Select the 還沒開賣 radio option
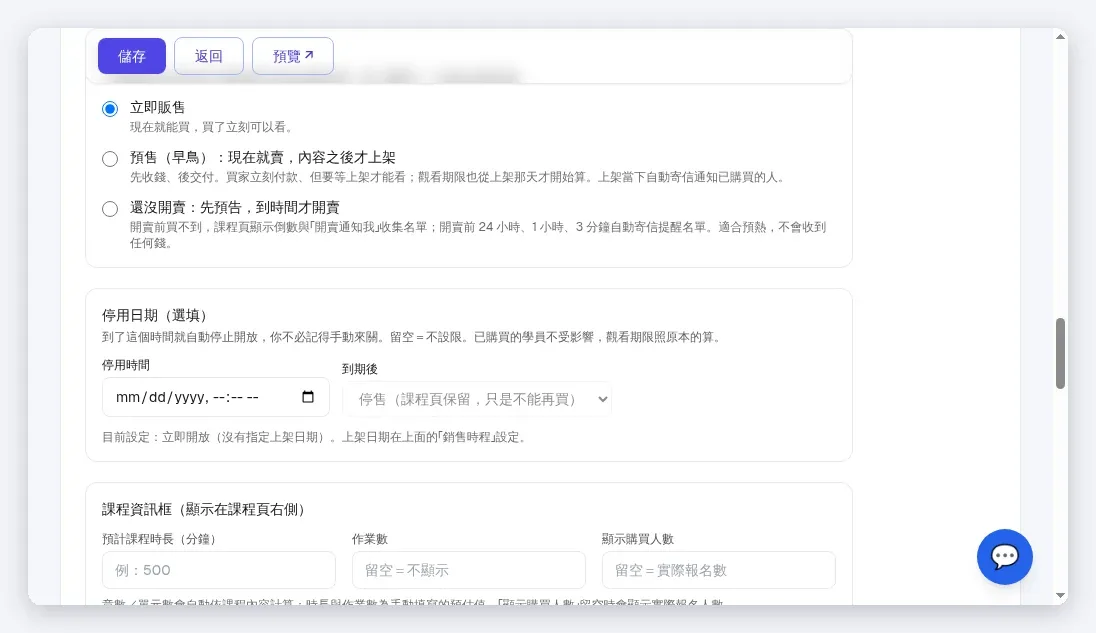 [x=110, y=209]
